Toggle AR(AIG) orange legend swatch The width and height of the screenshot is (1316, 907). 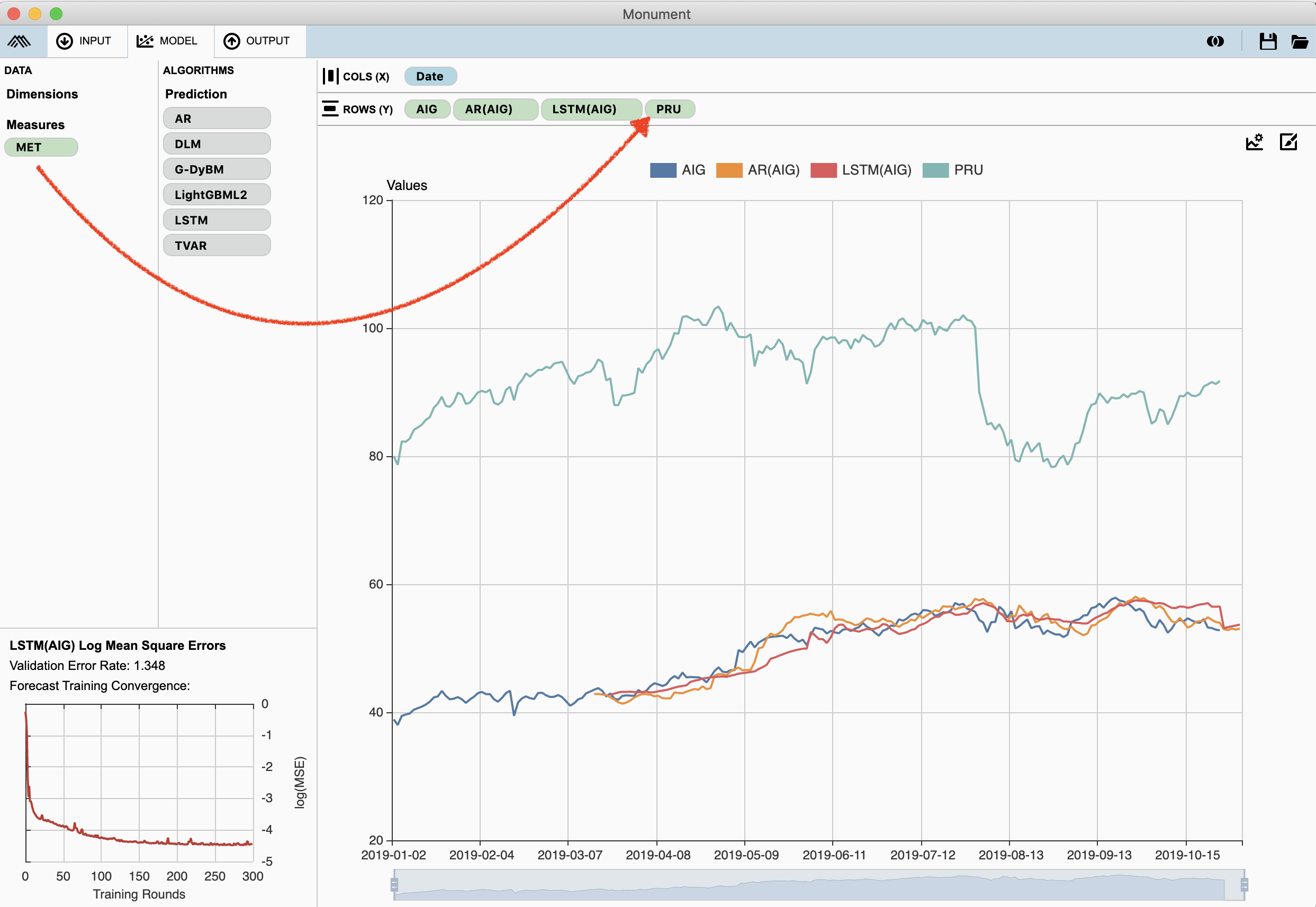(729, 170)
